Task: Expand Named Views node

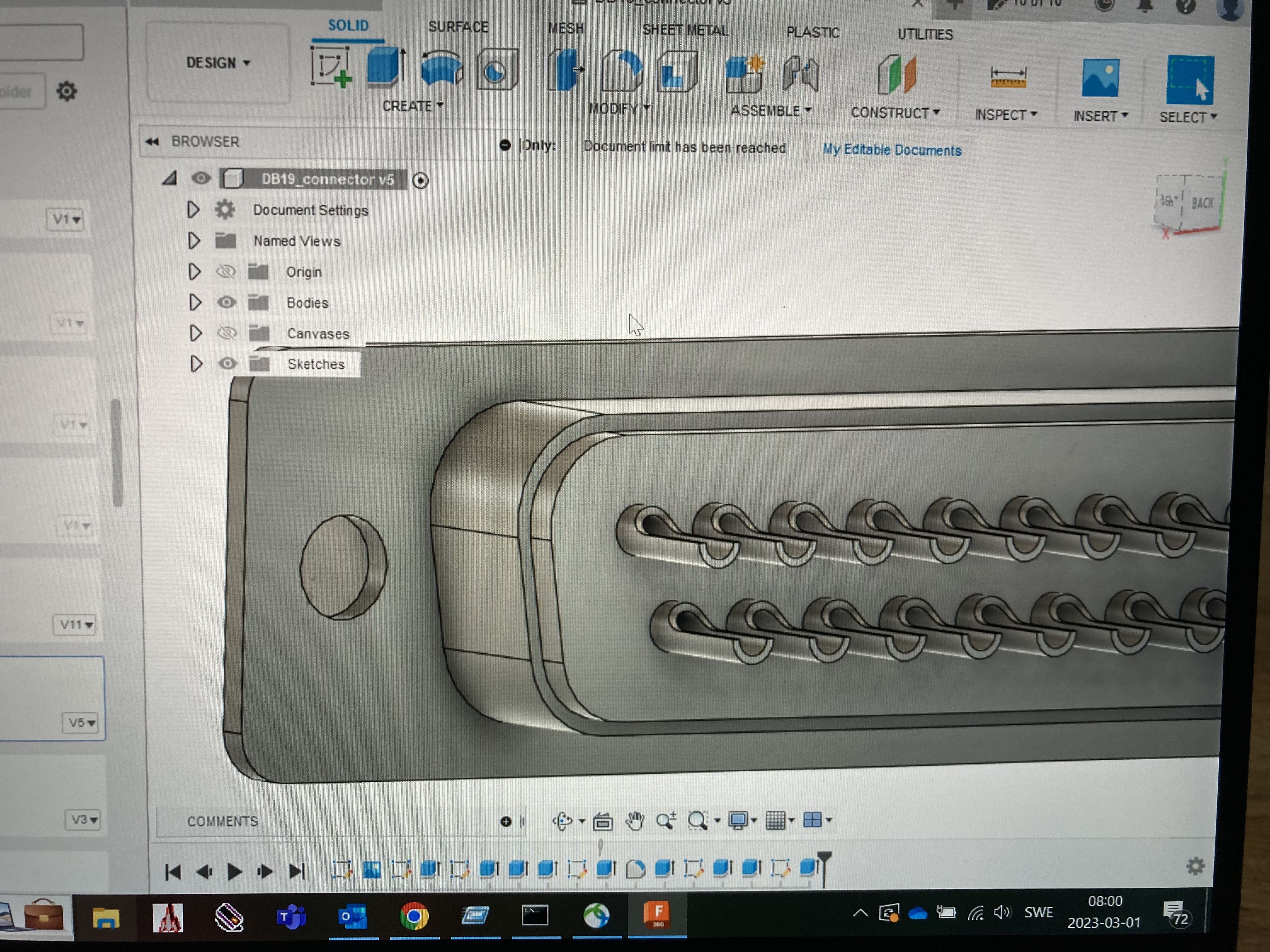Action: point(194,241)
